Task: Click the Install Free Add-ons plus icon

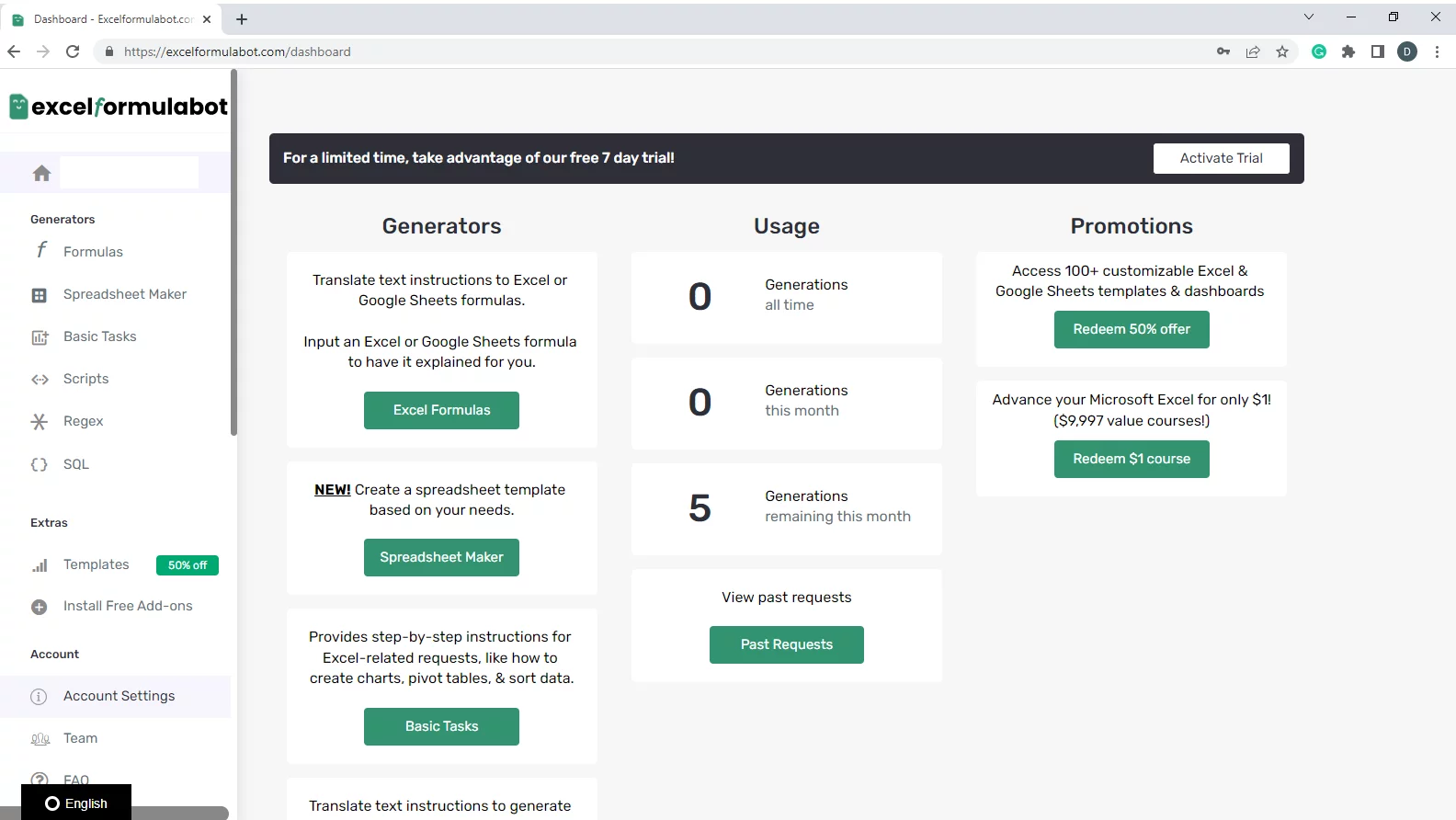Action: pyautogui.click(x=40, y=607)
